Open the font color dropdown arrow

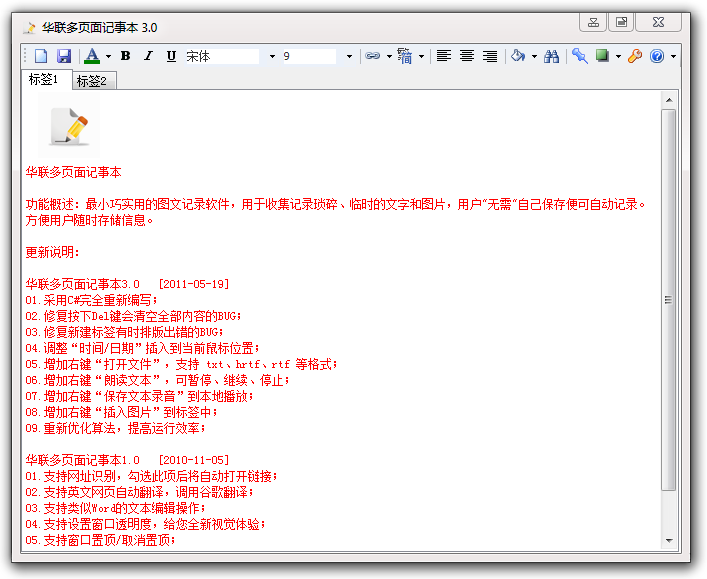click(x=108, y=56)
